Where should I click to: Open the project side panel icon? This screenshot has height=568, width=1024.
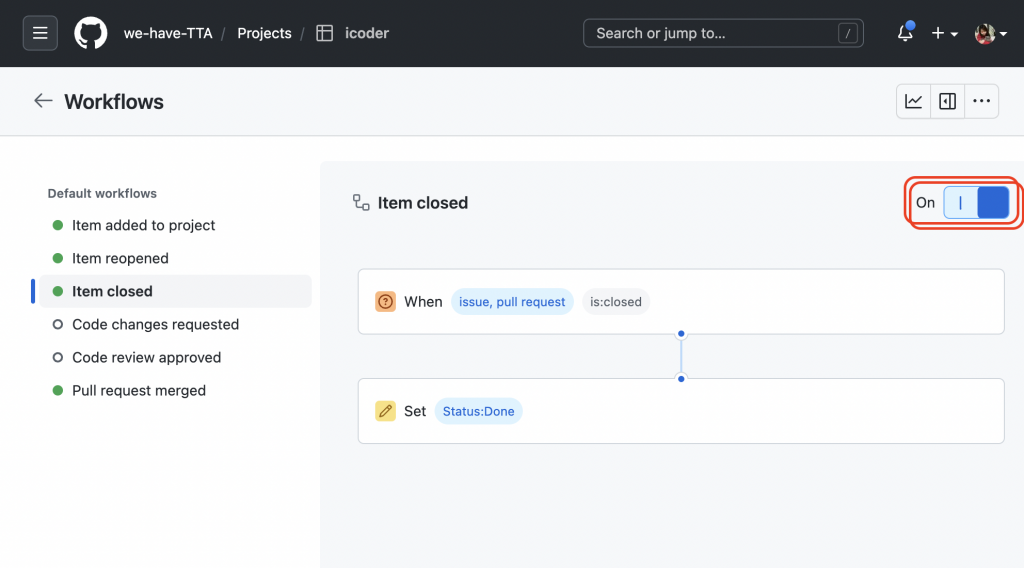947,101
